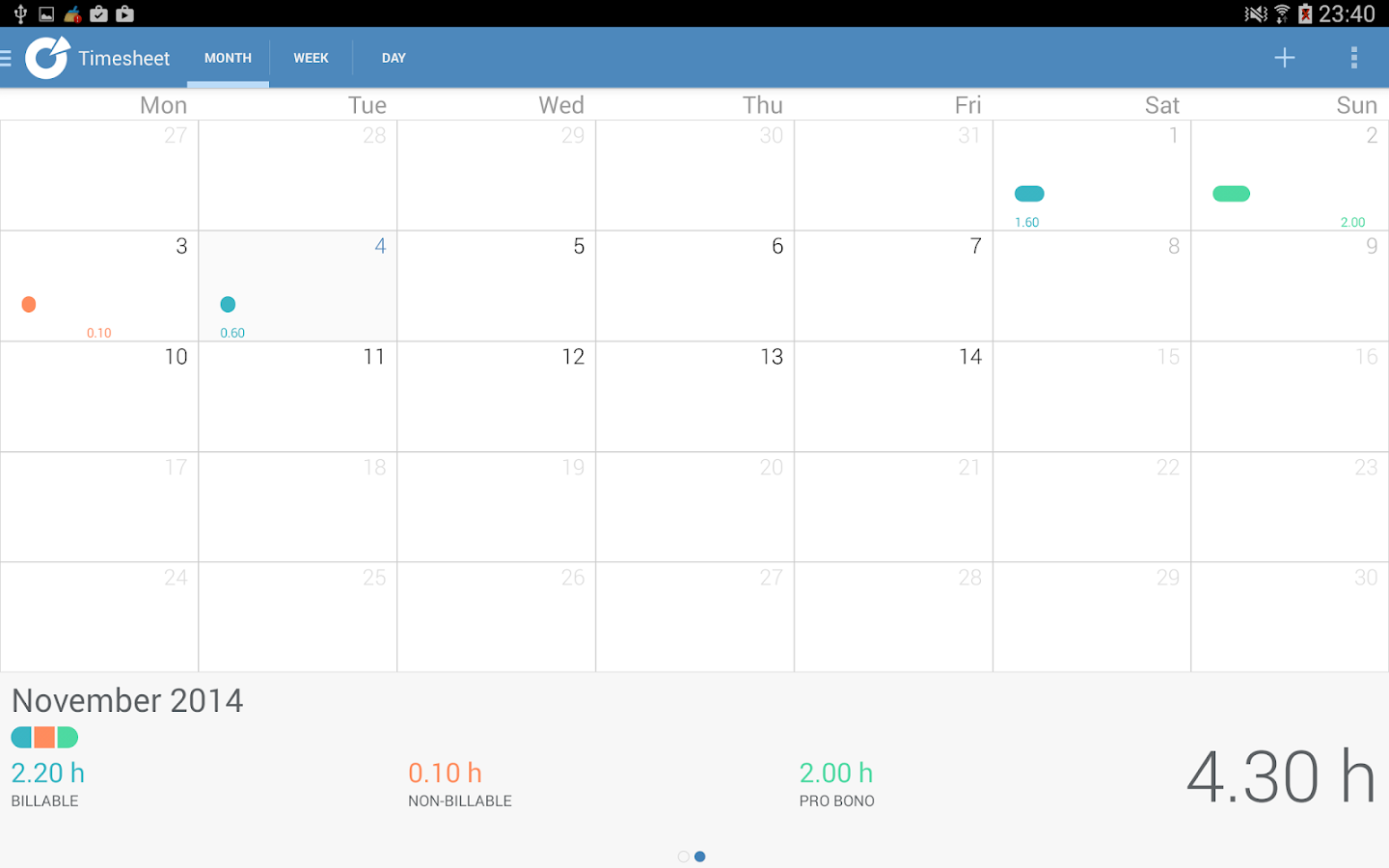Select the green time entry on November 2
1389x868 pixels.
1231,193
